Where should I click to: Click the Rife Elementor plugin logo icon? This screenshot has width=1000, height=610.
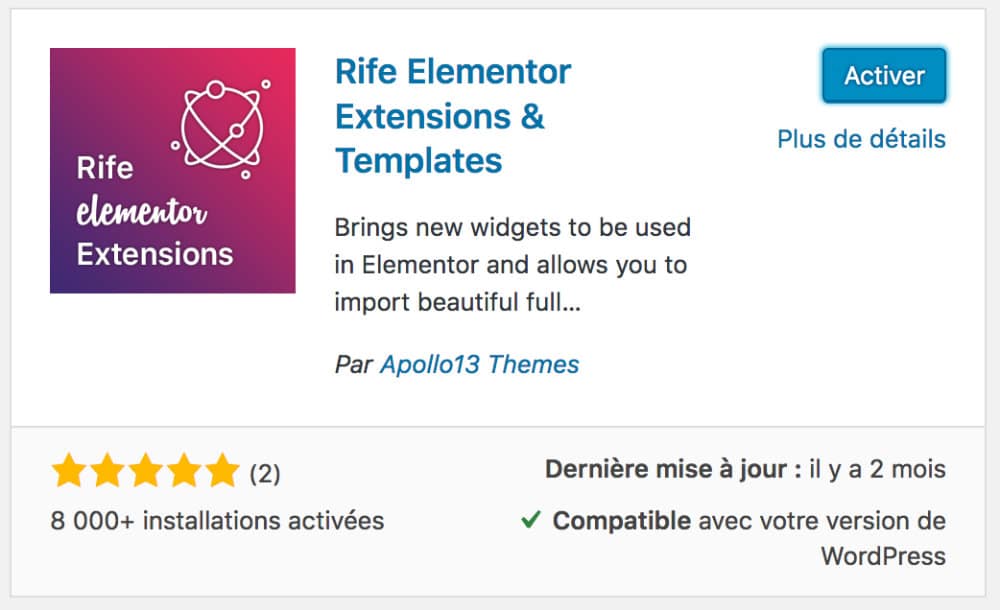coord(172,170)
